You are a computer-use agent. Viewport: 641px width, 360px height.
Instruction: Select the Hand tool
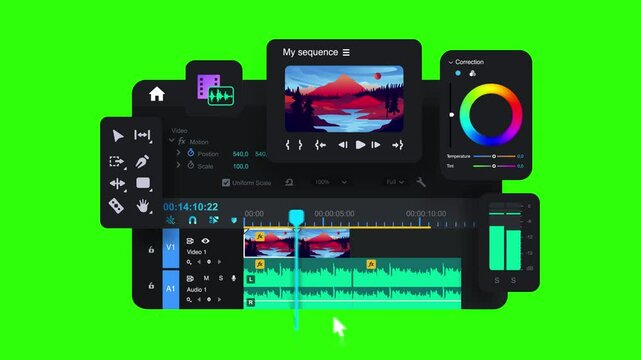click(x=143, y=206)
